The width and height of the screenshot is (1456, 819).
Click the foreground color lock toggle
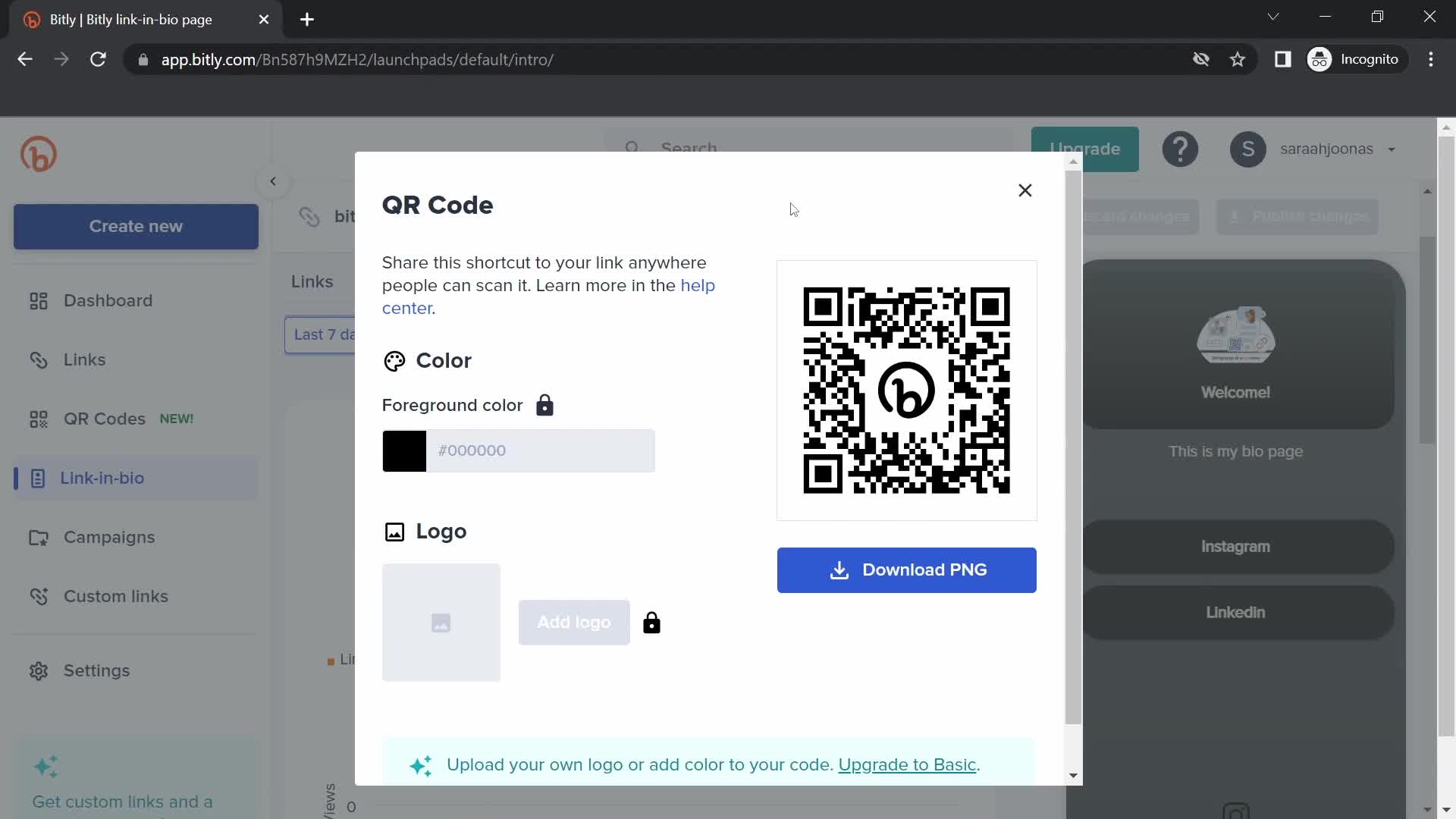(545, 404)
